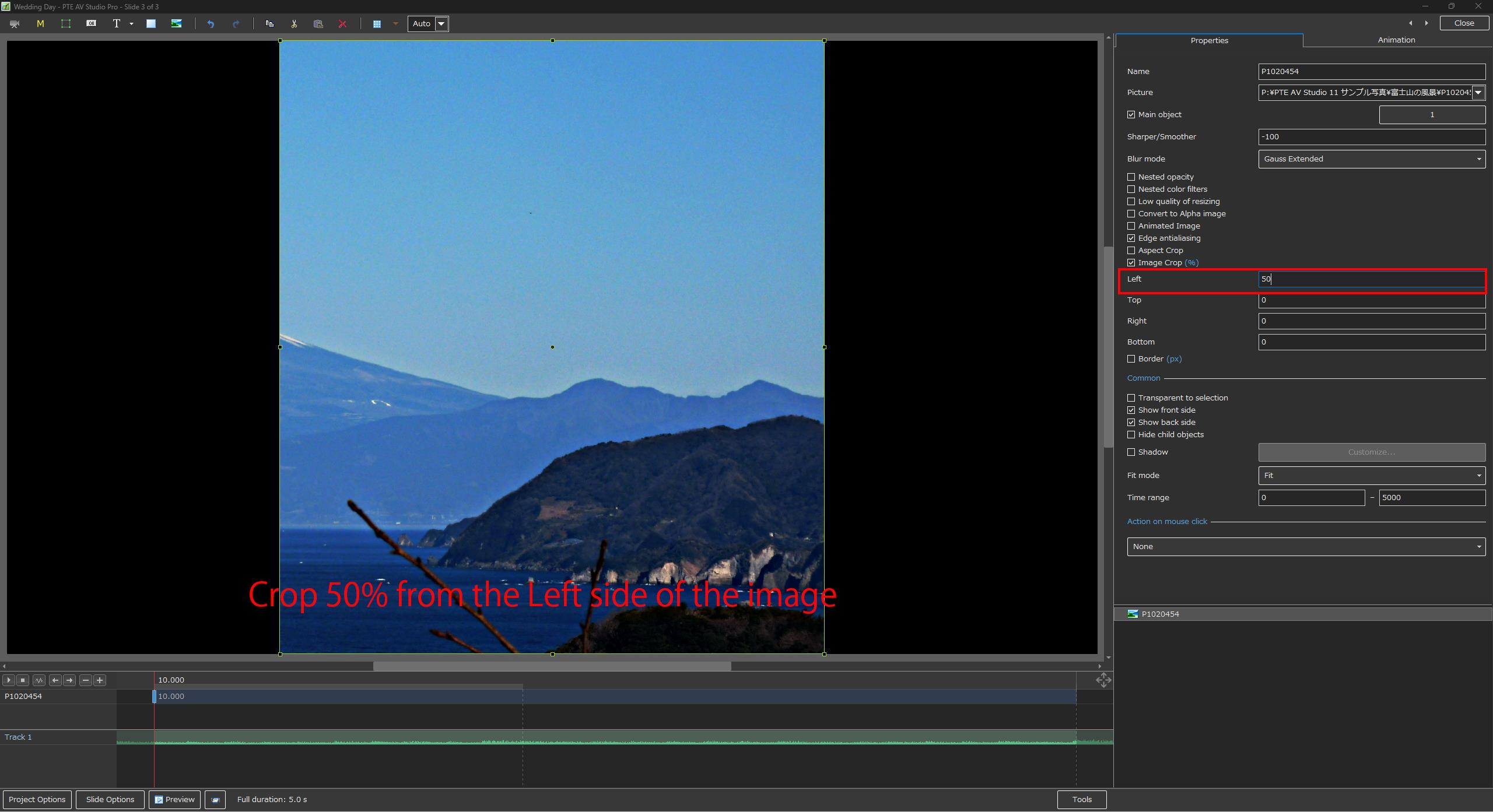Image resolution: width=1493 pixels, height=812 pixels.
Task: Click the Undo arrow icon
Action: pyautogui.click(x=211, y=24)
